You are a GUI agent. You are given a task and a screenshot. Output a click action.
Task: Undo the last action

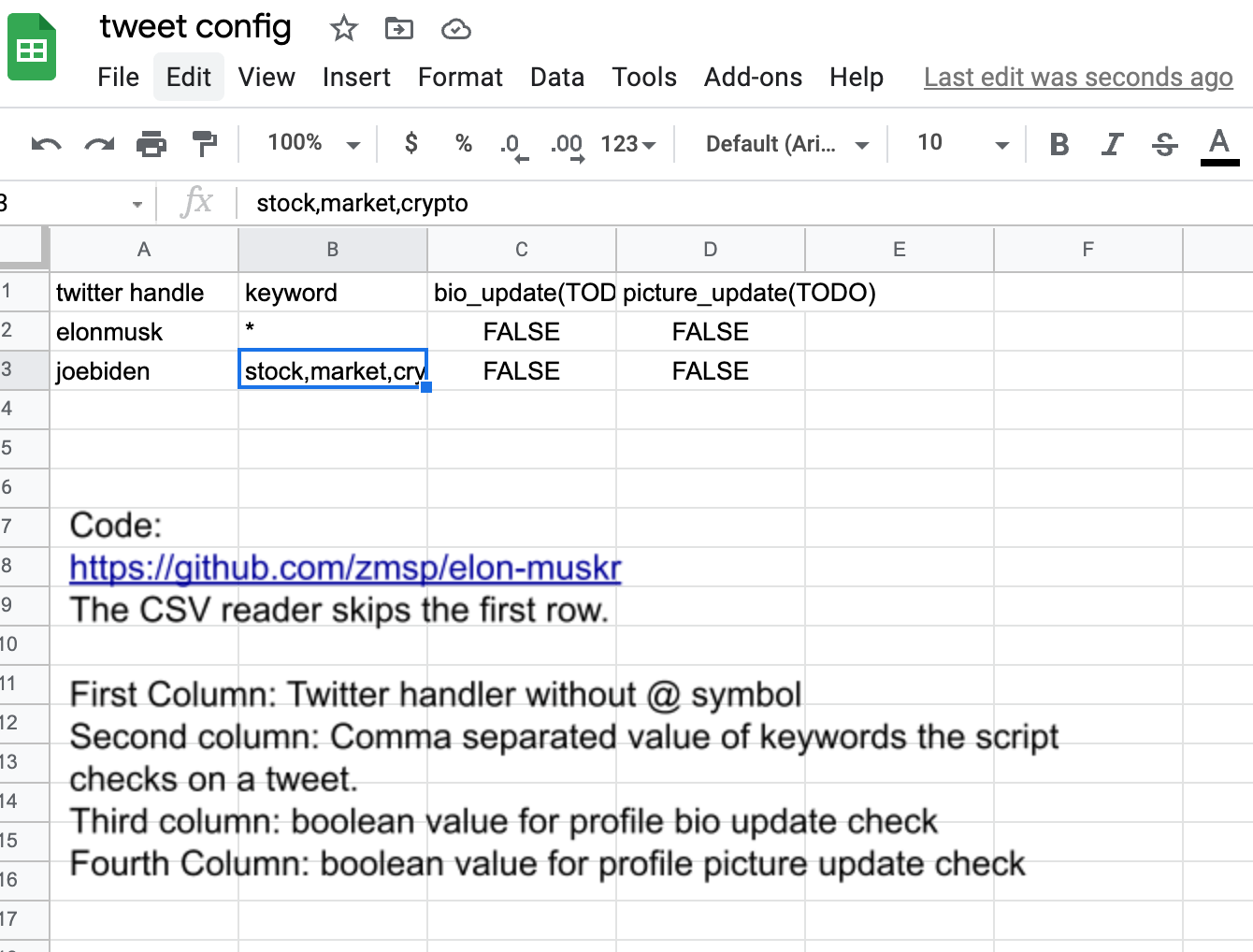tap(46, 144)
